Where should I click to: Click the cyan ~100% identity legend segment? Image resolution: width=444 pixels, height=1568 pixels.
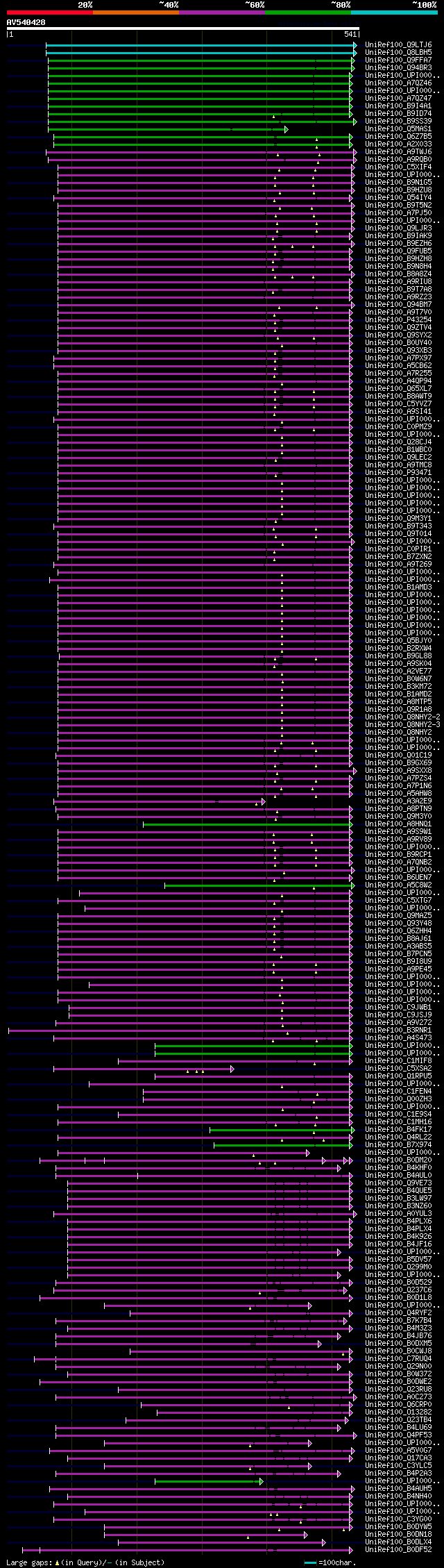394,12
